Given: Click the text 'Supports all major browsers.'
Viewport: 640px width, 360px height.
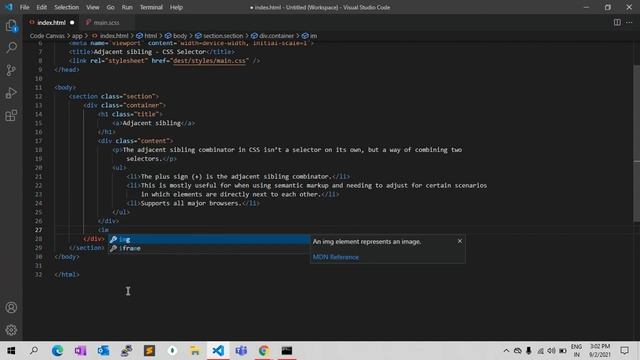Looking at the screenshot, I should 191,203.
